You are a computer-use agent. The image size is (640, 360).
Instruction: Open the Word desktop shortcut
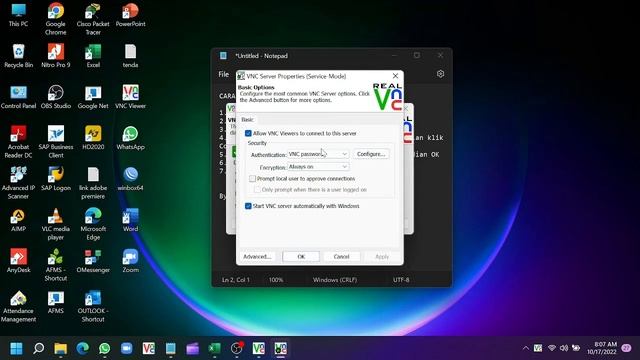pos(130,220)
